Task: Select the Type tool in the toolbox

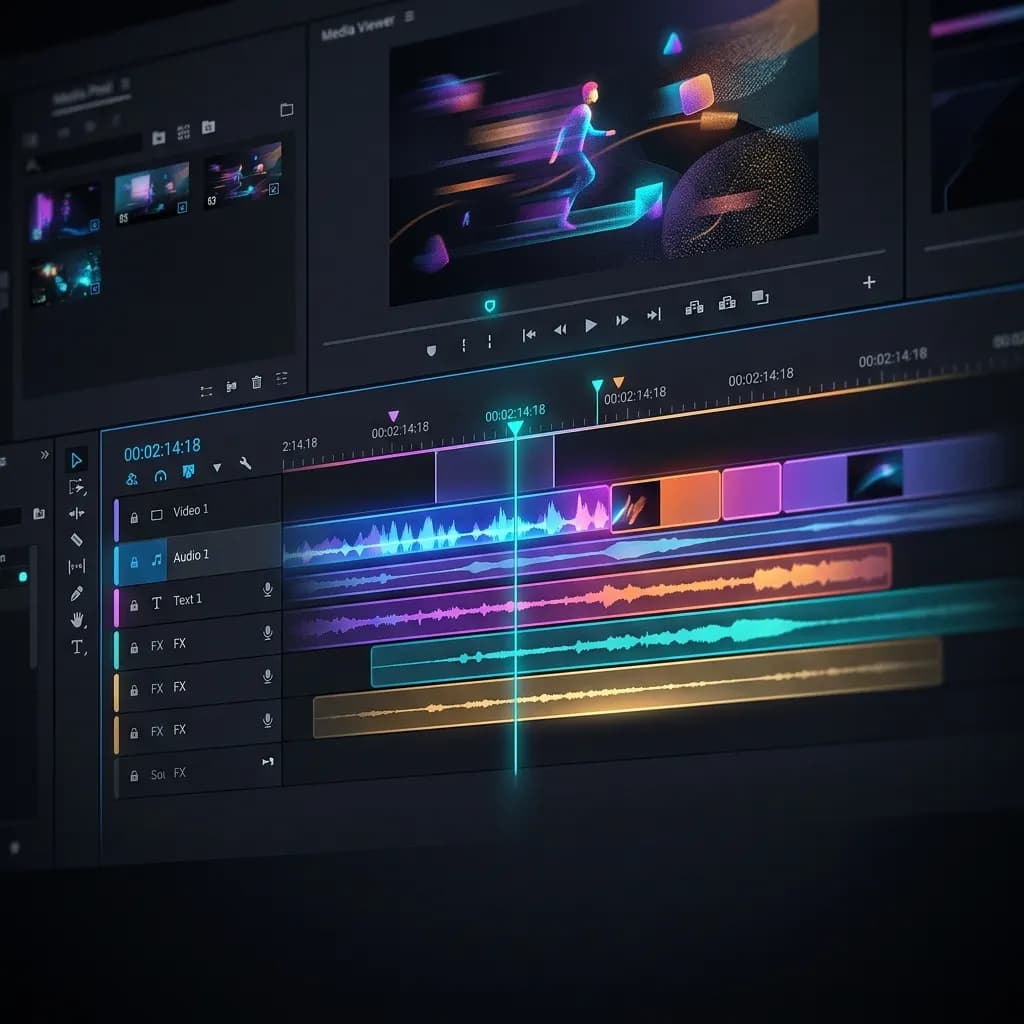Action: (x=78, y=647)
